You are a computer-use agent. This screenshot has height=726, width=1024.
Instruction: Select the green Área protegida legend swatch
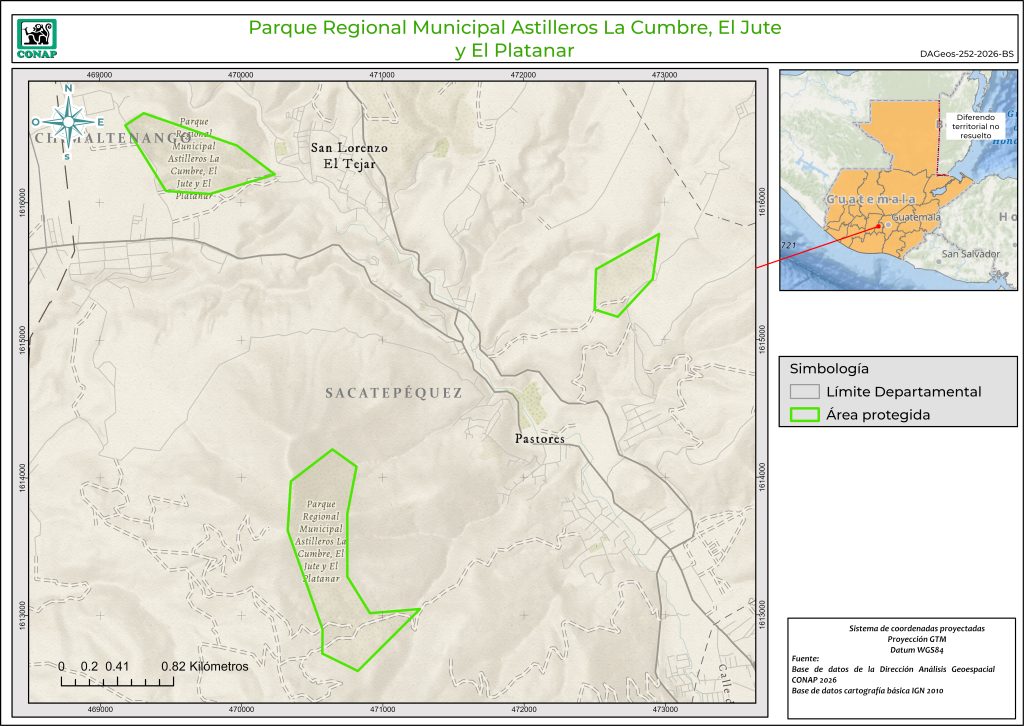pyautogui.click(x=805, y=416)
